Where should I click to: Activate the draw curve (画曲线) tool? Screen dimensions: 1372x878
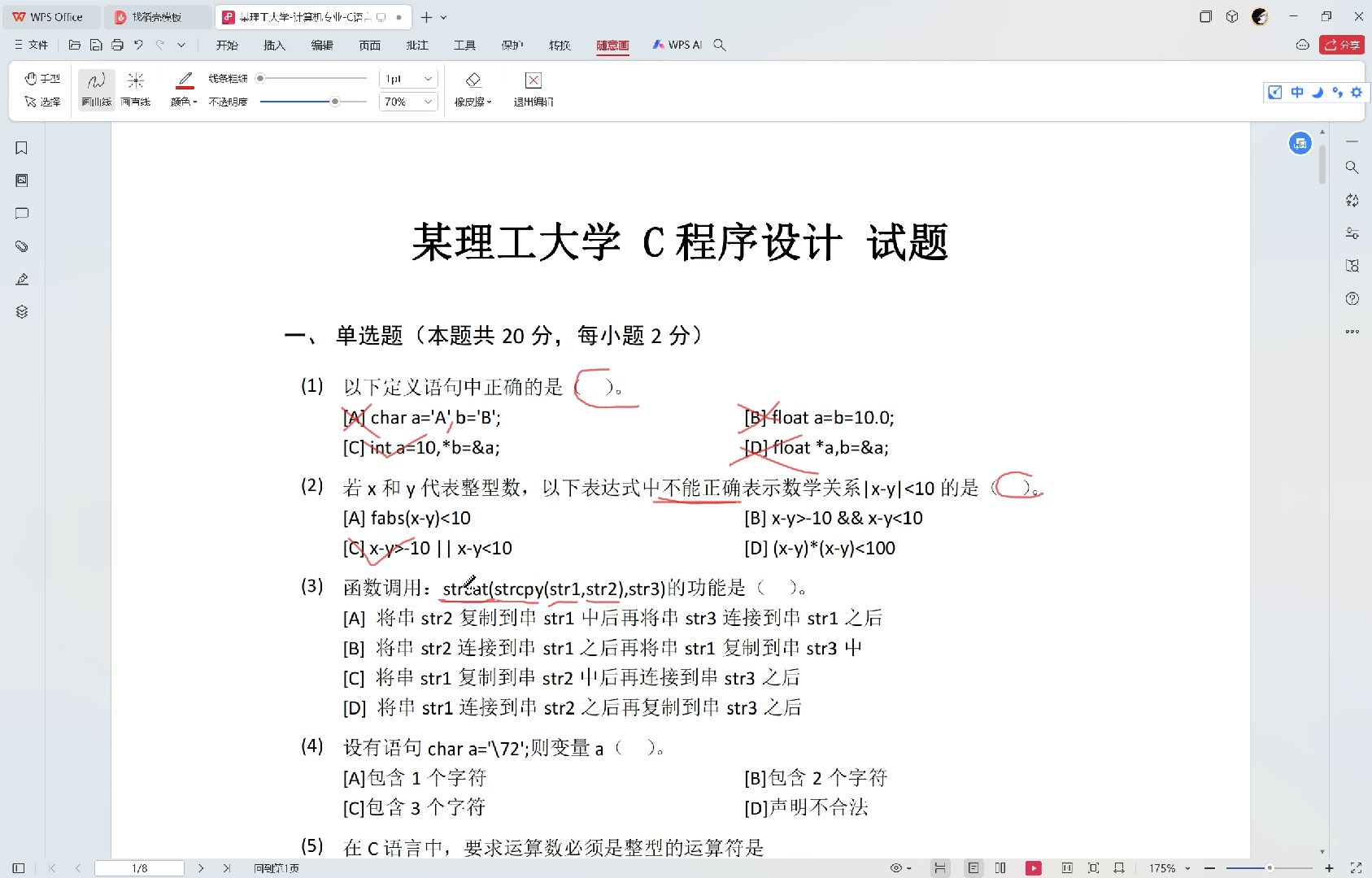tap(96, 89)
